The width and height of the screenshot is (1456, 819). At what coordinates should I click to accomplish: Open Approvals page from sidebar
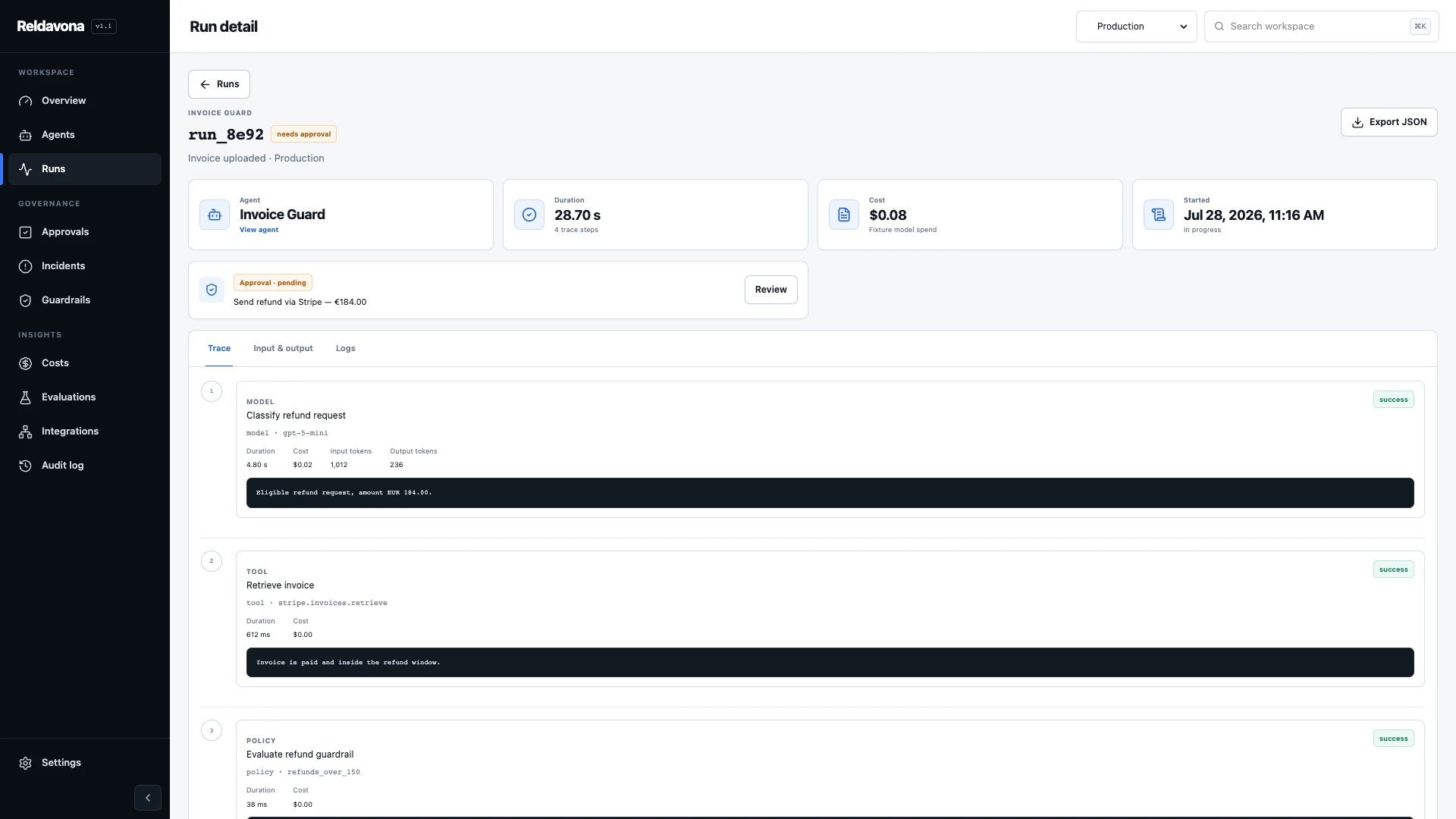point(85,232)
